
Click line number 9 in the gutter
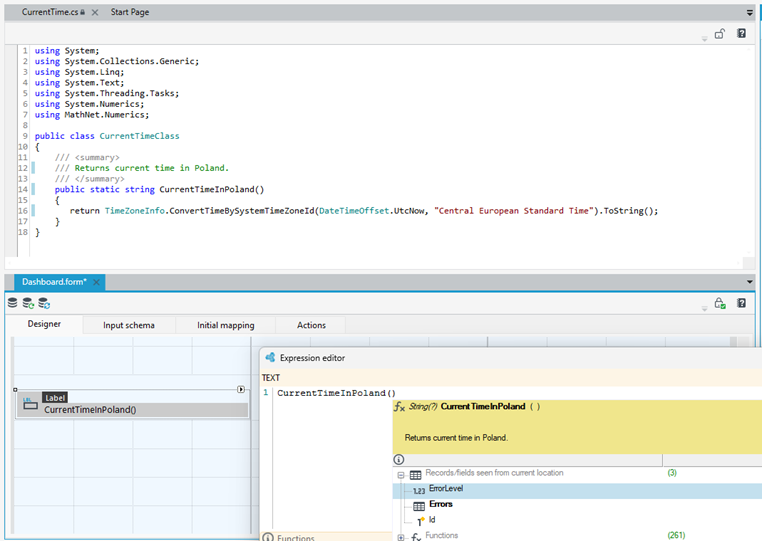(x=25, y=136)
